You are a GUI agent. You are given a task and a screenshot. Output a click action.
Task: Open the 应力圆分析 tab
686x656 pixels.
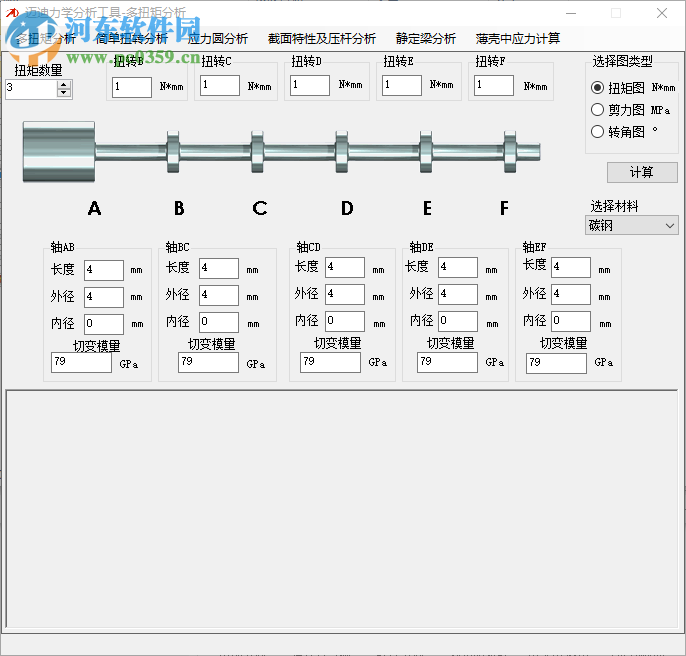coord(217,39)
